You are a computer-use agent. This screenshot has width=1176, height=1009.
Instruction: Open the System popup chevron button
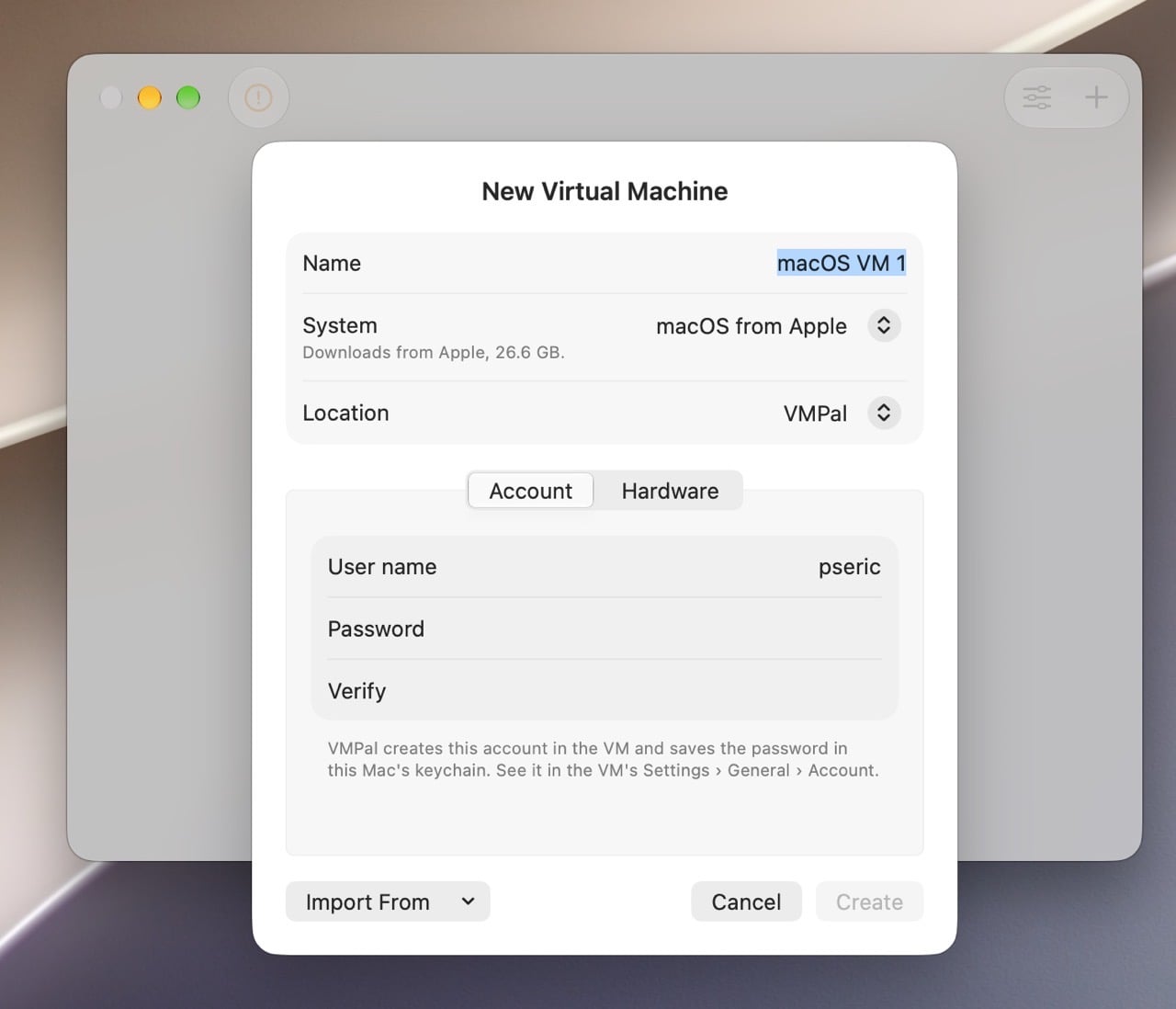(x=884, y=325)
